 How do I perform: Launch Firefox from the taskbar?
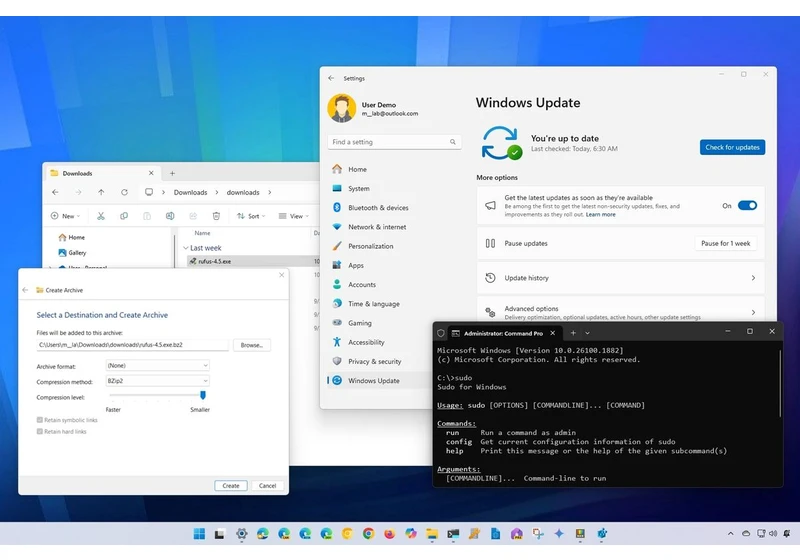[x=389, y=533]
